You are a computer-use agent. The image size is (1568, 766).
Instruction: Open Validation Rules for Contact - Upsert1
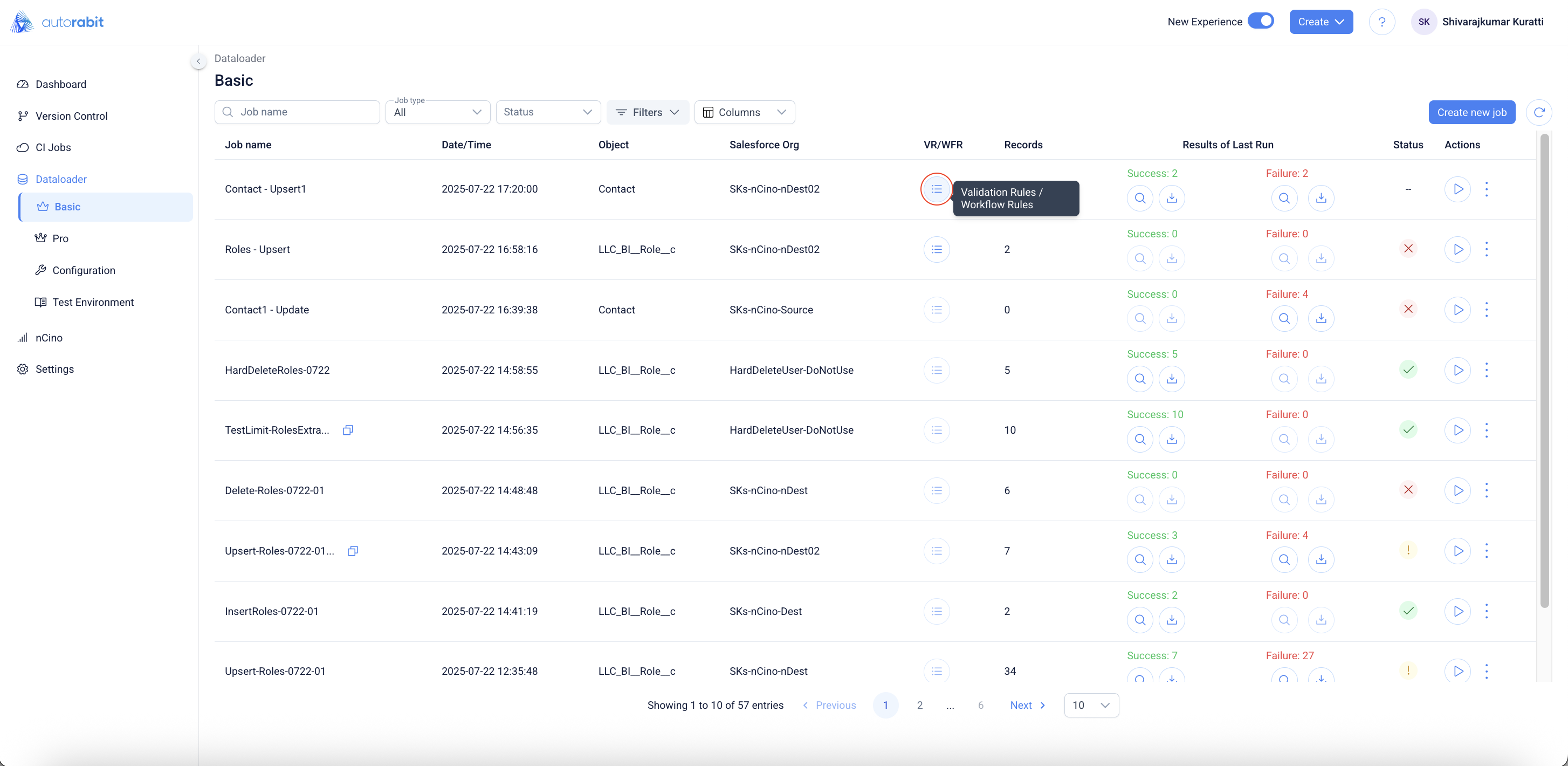[x=936, y=189]
